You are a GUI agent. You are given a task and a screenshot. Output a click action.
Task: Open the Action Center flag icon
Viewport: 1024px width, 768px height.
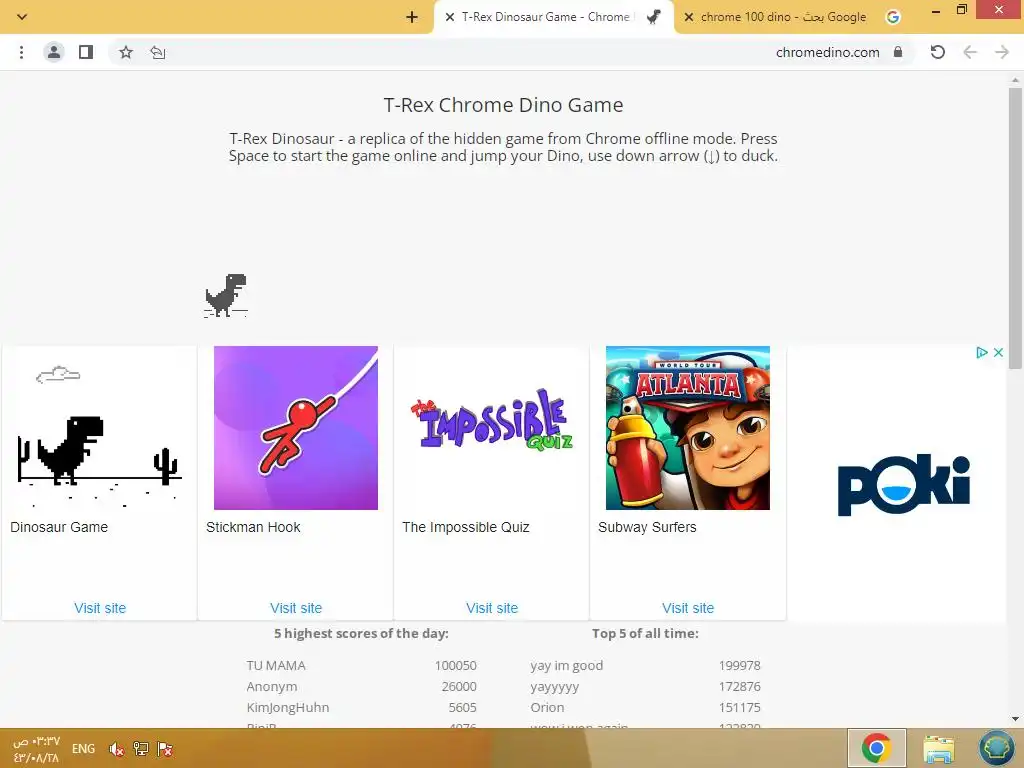(165, 749)
